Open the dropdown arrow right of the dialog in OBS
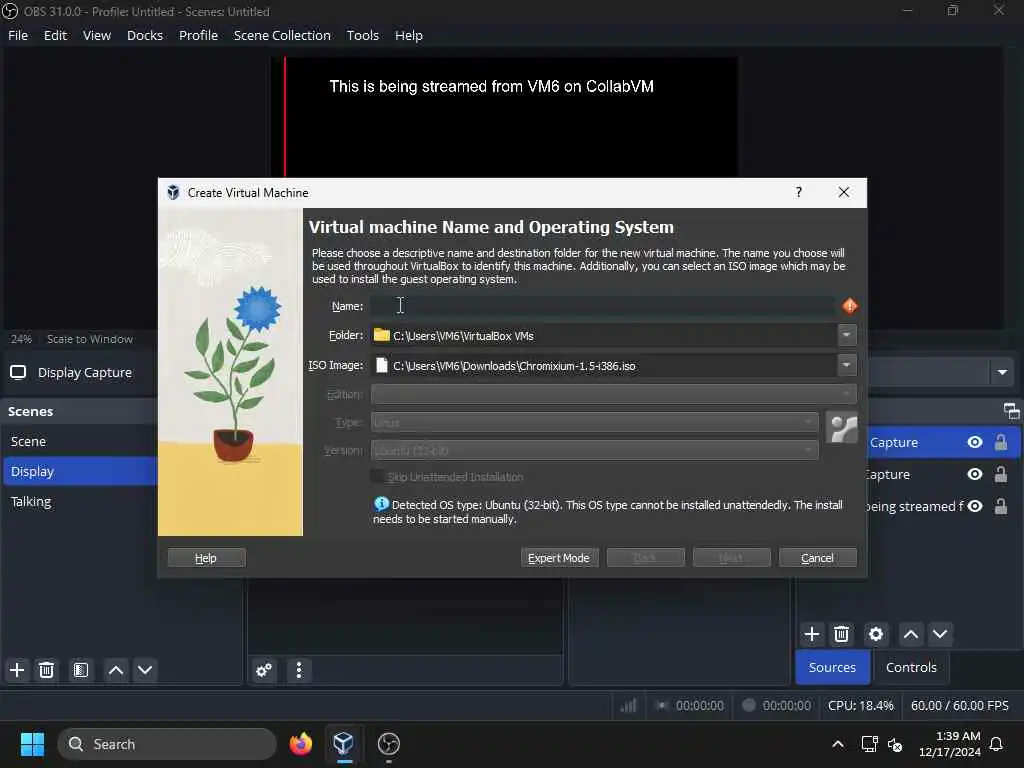This screenshot has width=1024, height=768. [1002, 372]
